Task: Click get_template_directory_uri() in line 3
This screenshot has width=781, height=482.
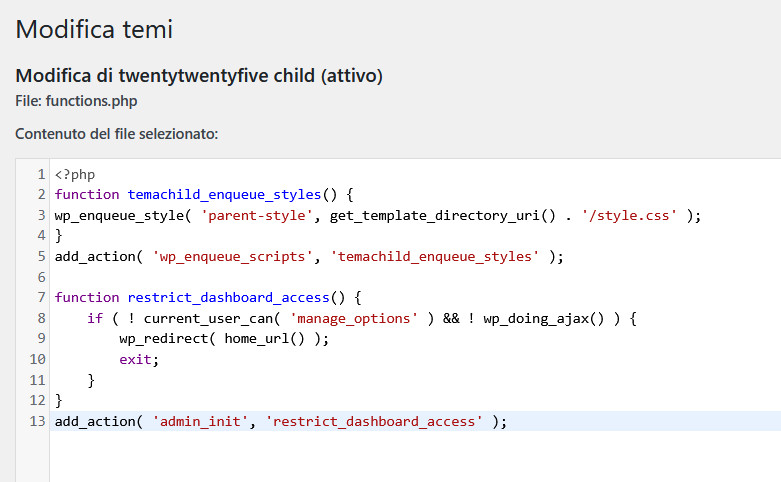Action: click(442, 216)
